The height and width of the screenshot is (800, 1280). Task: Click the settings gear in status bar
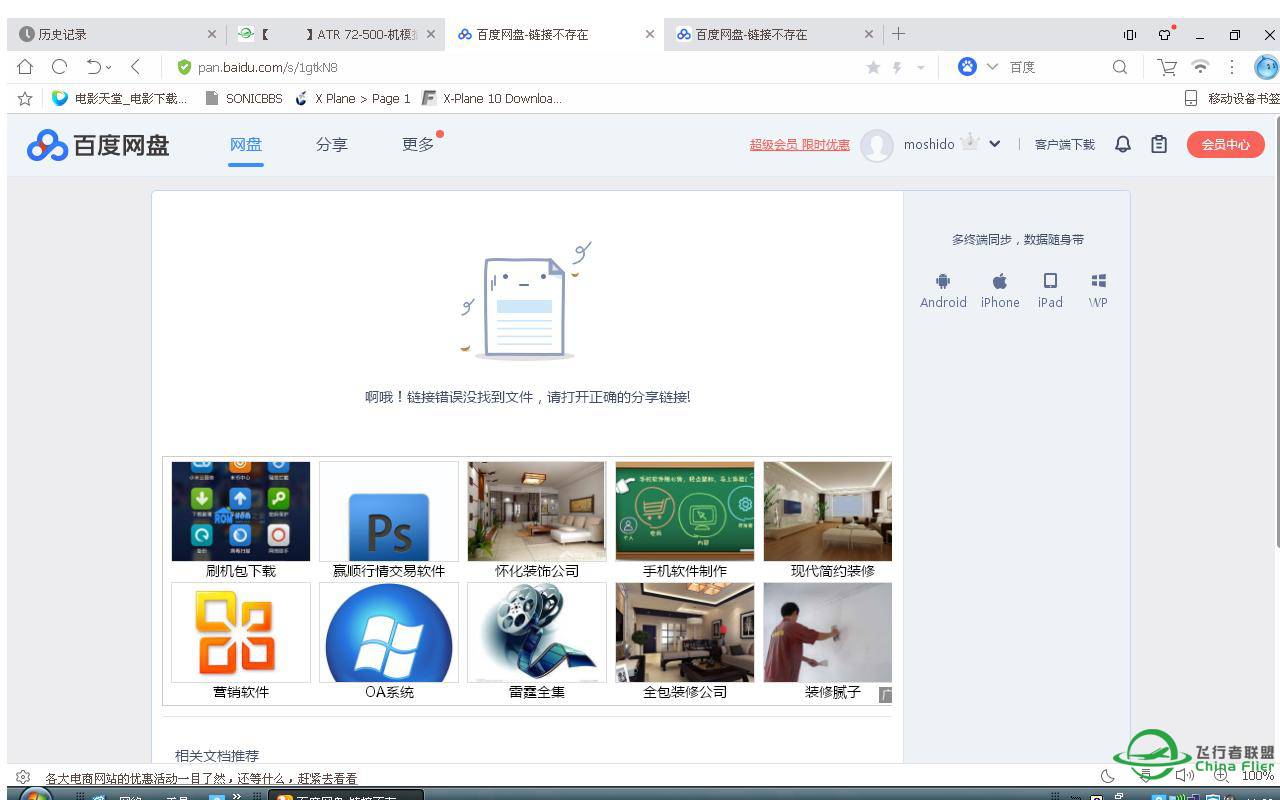pos(23,777)
